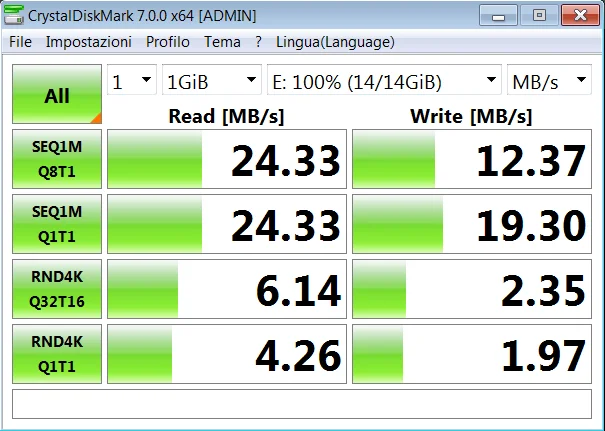The image size is (605, 431).
Task: Expand the 1GiB test size dropdown
Action: [212, 80]
